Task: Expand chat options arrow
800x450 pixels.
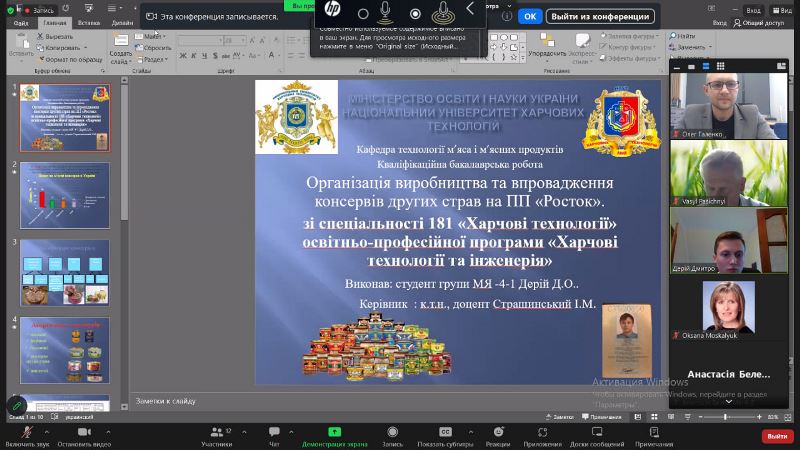Action: pyautogui.click(x=291, y=432)
